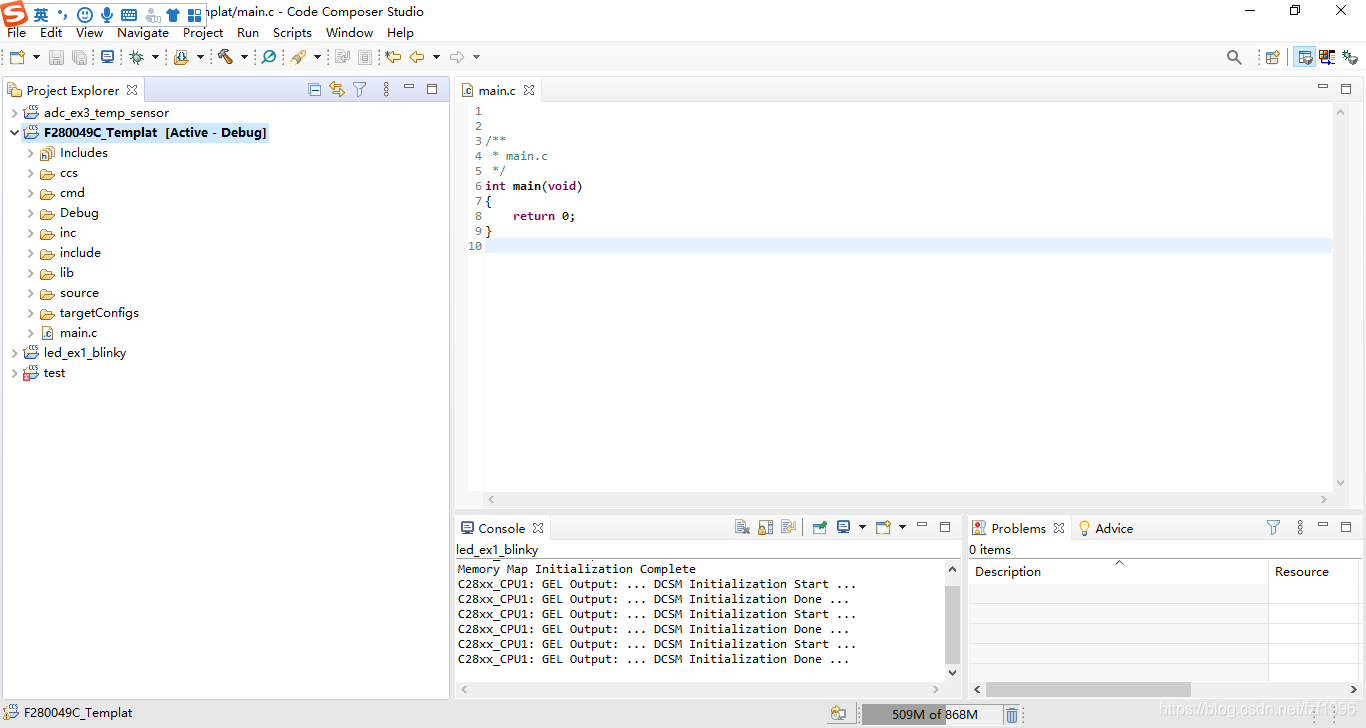
Task: Expand the Debug folder
Action: (x=30, y=213)
